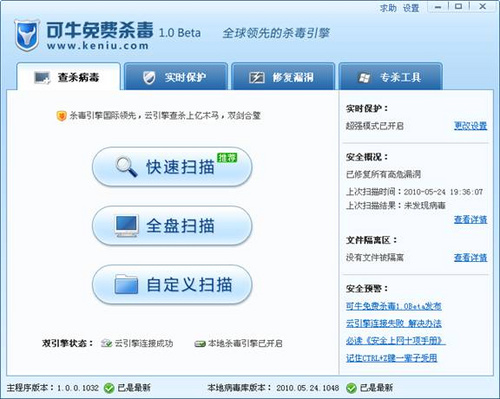Click program version 1.0.0.1032 text
Screen dimensions: 500x399
pyautogui.click(x=78, y=388)
